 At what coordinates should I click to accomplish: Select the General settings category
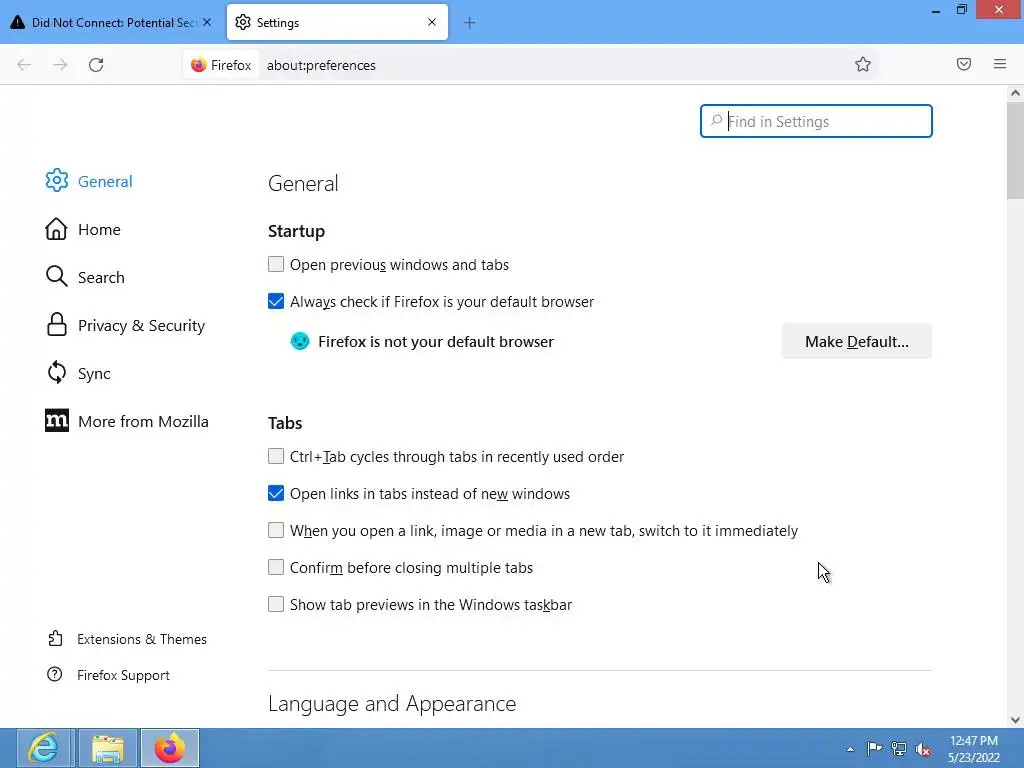pyautogui.click(x=105, y=182)
